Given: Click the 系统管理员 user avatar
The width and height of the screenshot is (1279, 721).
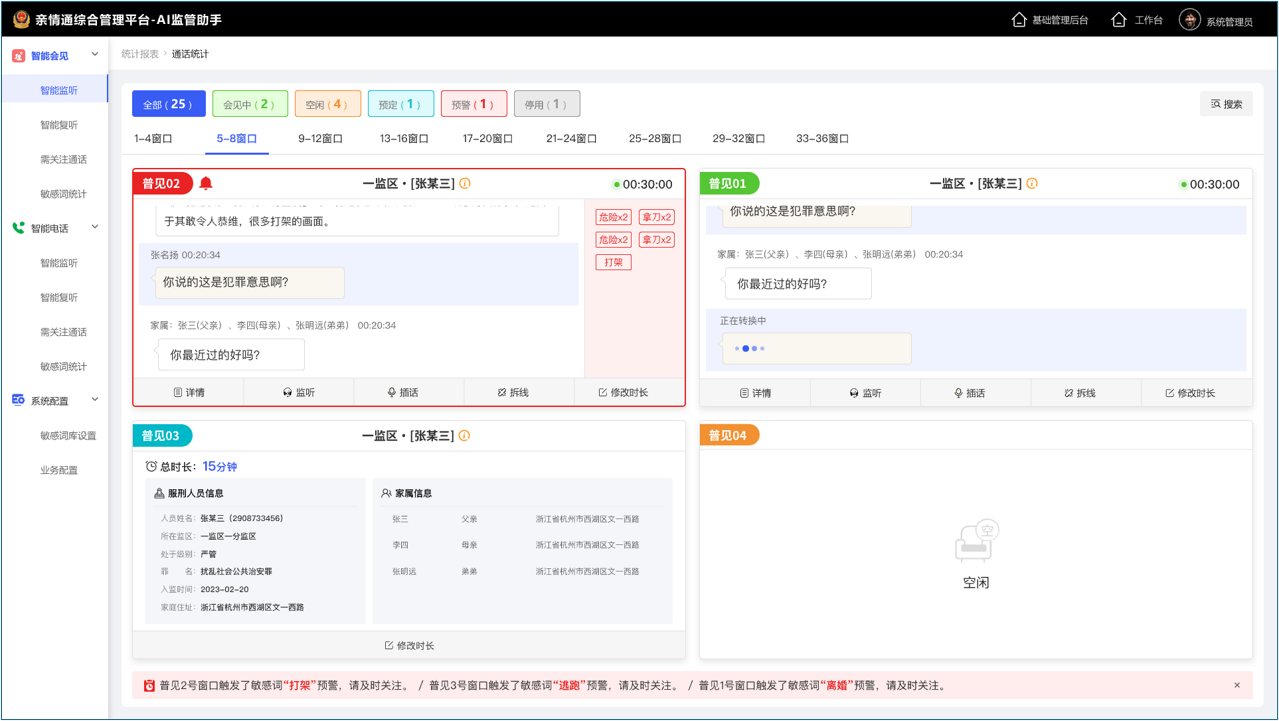Looking at the screenshot, I should click(x=1189, y=20).
